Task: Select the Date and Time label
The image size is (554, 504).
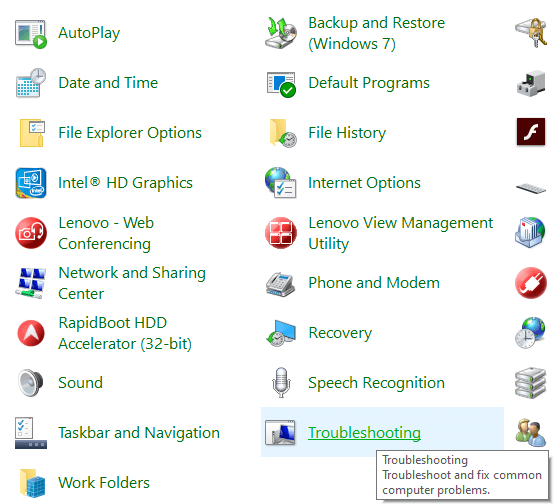Action: point(108,83)
